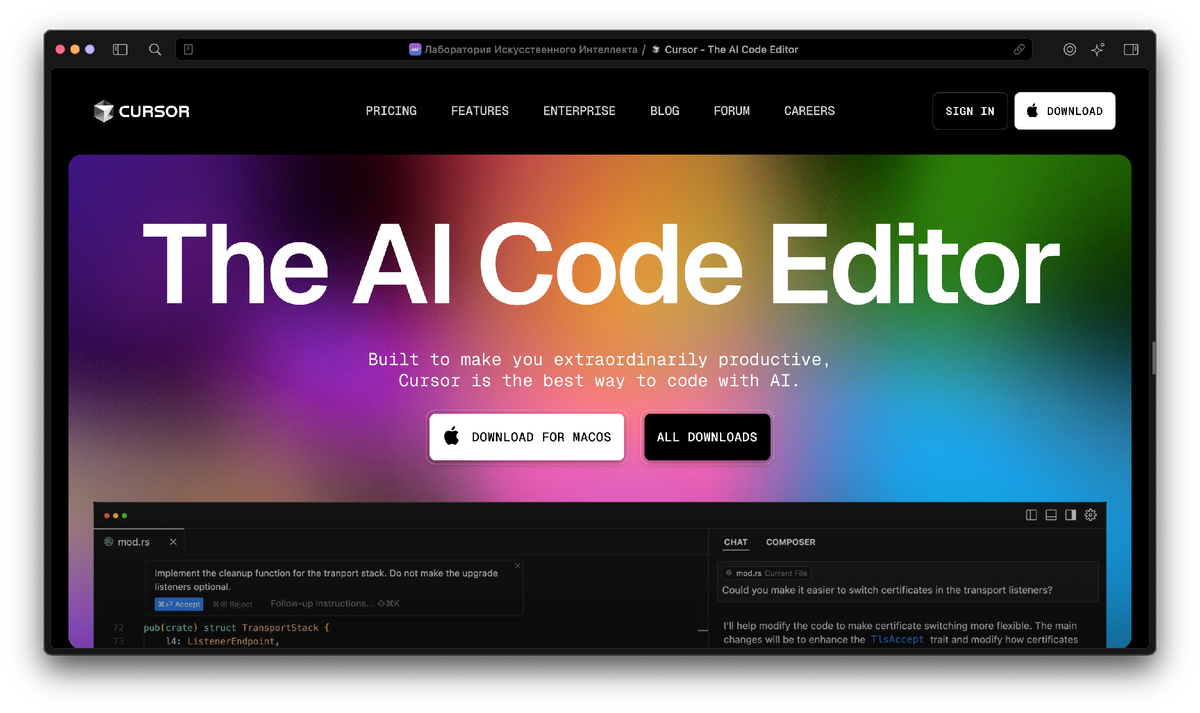Click the purple space icon in address bar

(x=415, y=49)
